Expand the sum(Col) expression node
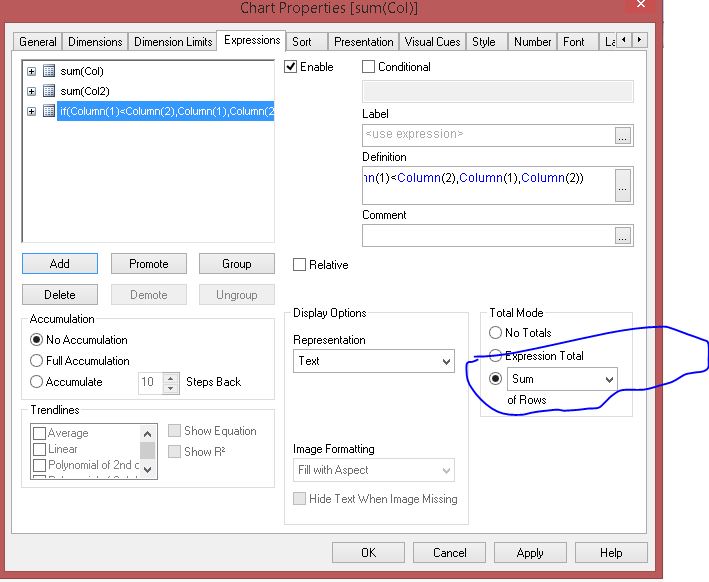 (x=31, y=71)
